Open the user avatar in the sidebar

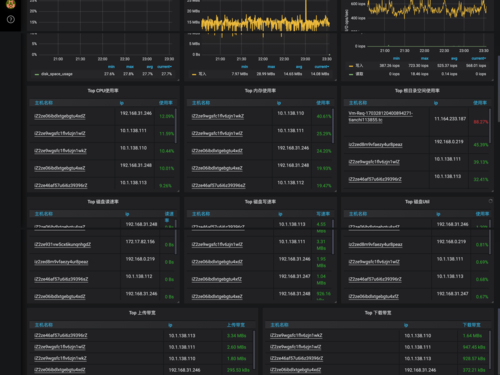(11, 4)
